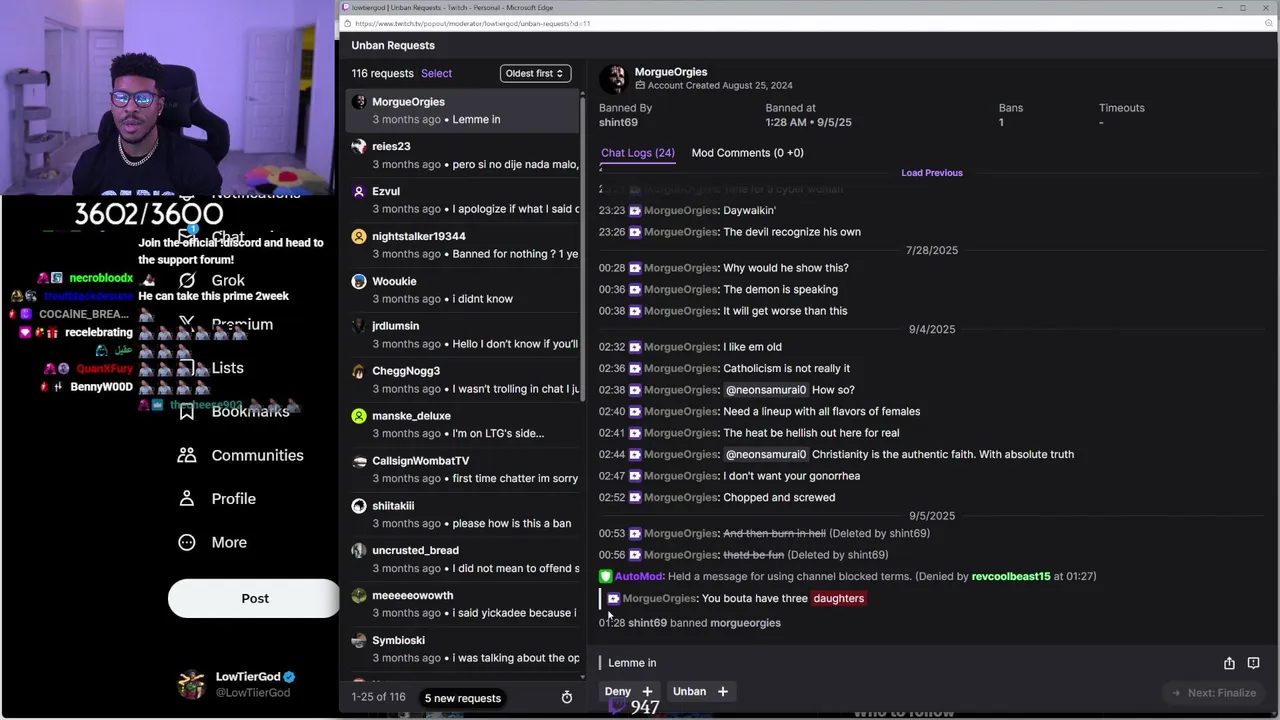Click nightstalker19344's yellow avatar icon

359,236
